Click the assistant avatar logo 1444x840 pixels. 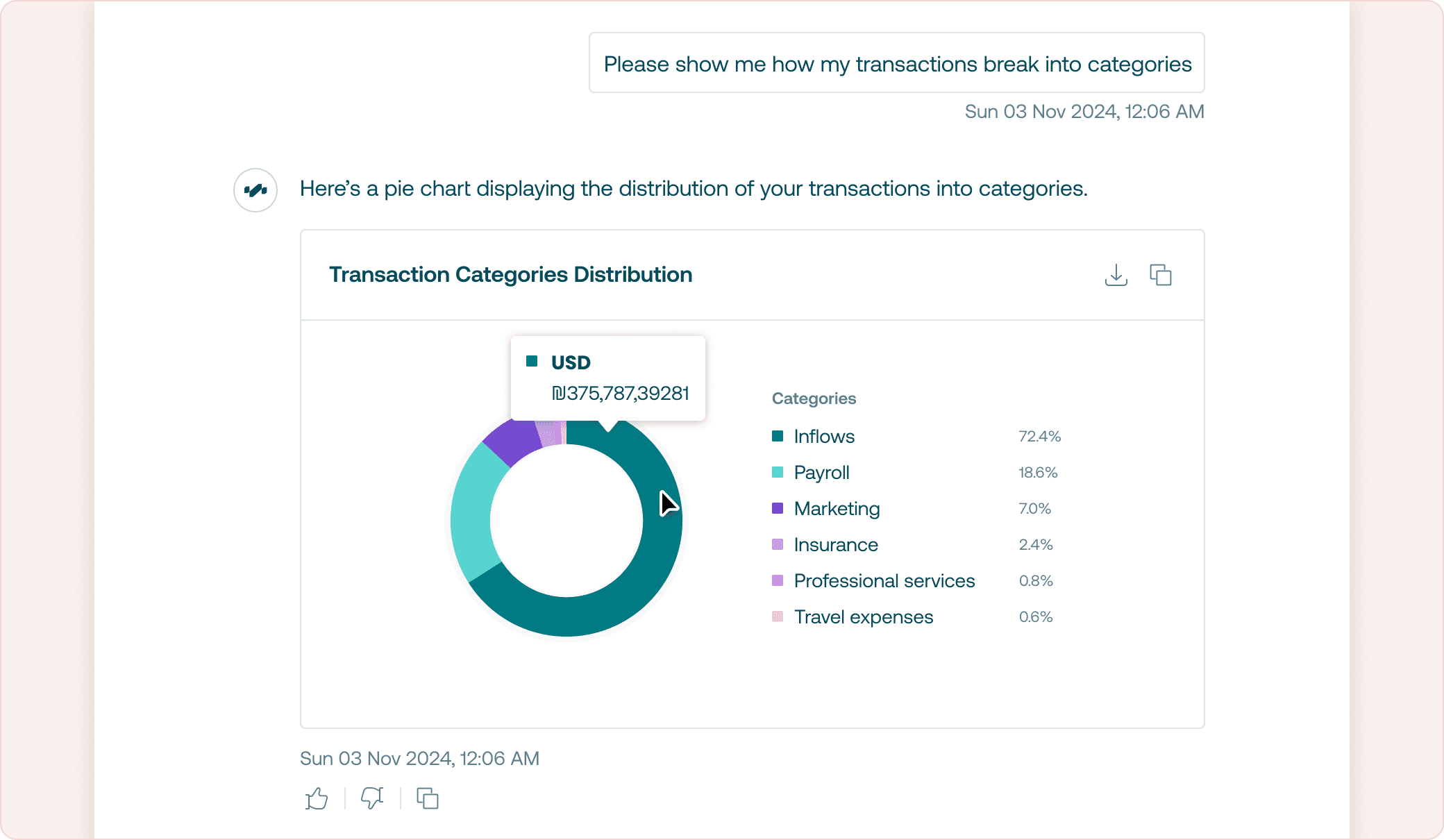tap(255, 190)
